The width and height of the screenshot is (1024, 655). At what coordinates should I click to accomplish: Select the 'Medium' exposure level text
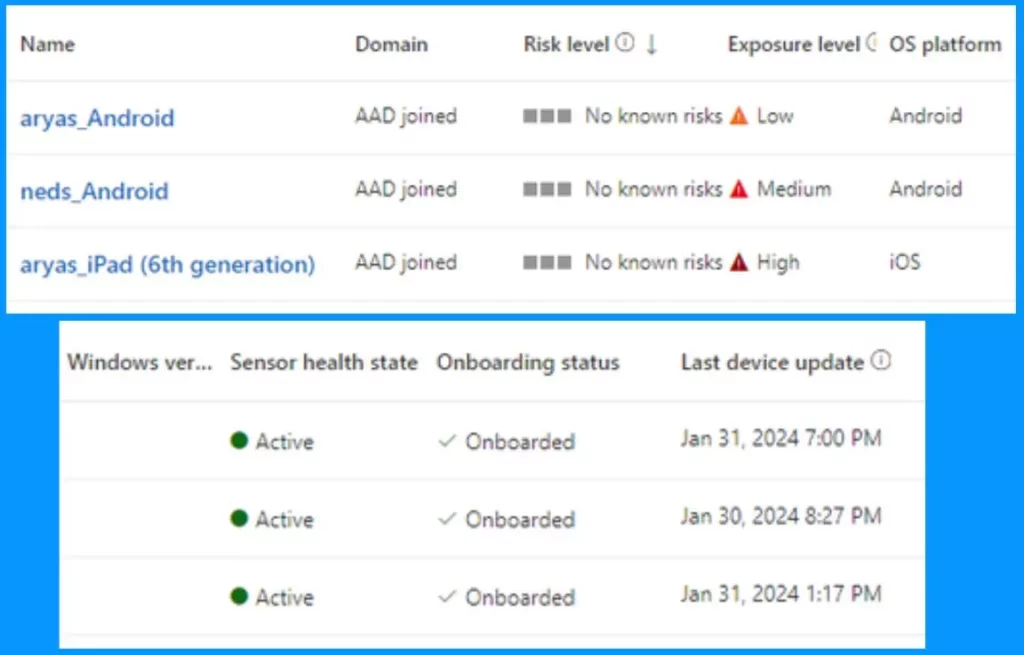(x=793, y=189)
